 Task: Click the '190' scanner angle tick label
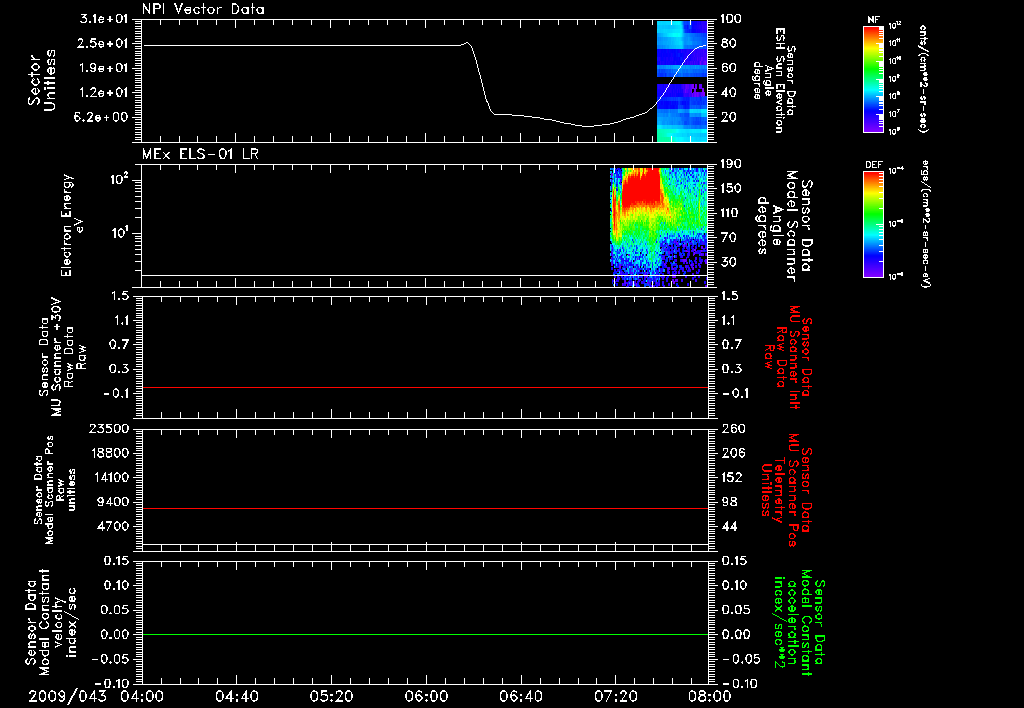click(731, 164)
